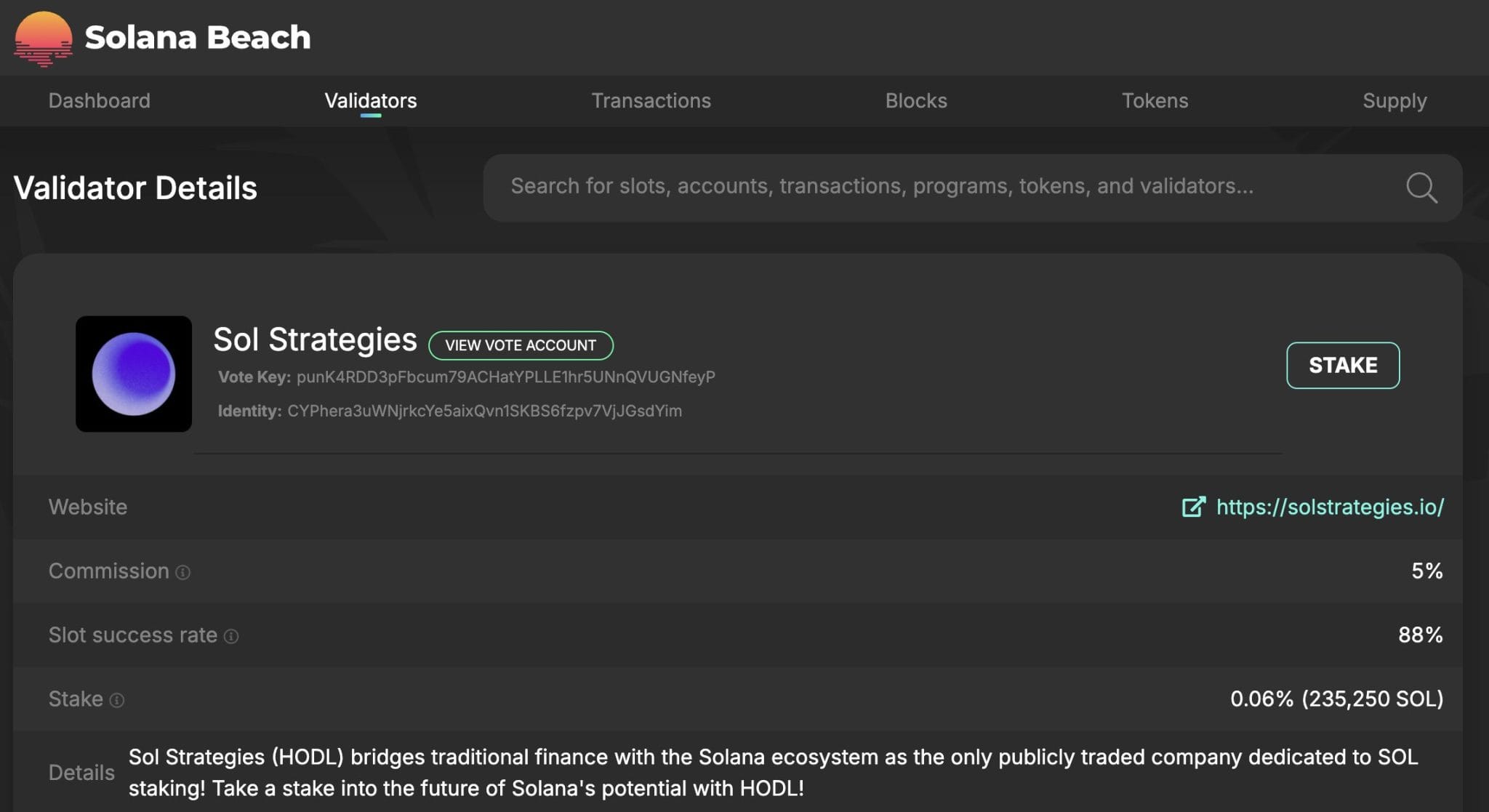The image size is (1489, 812).
Task: Select the Validators tab
Action: click(x=370, y=100)
